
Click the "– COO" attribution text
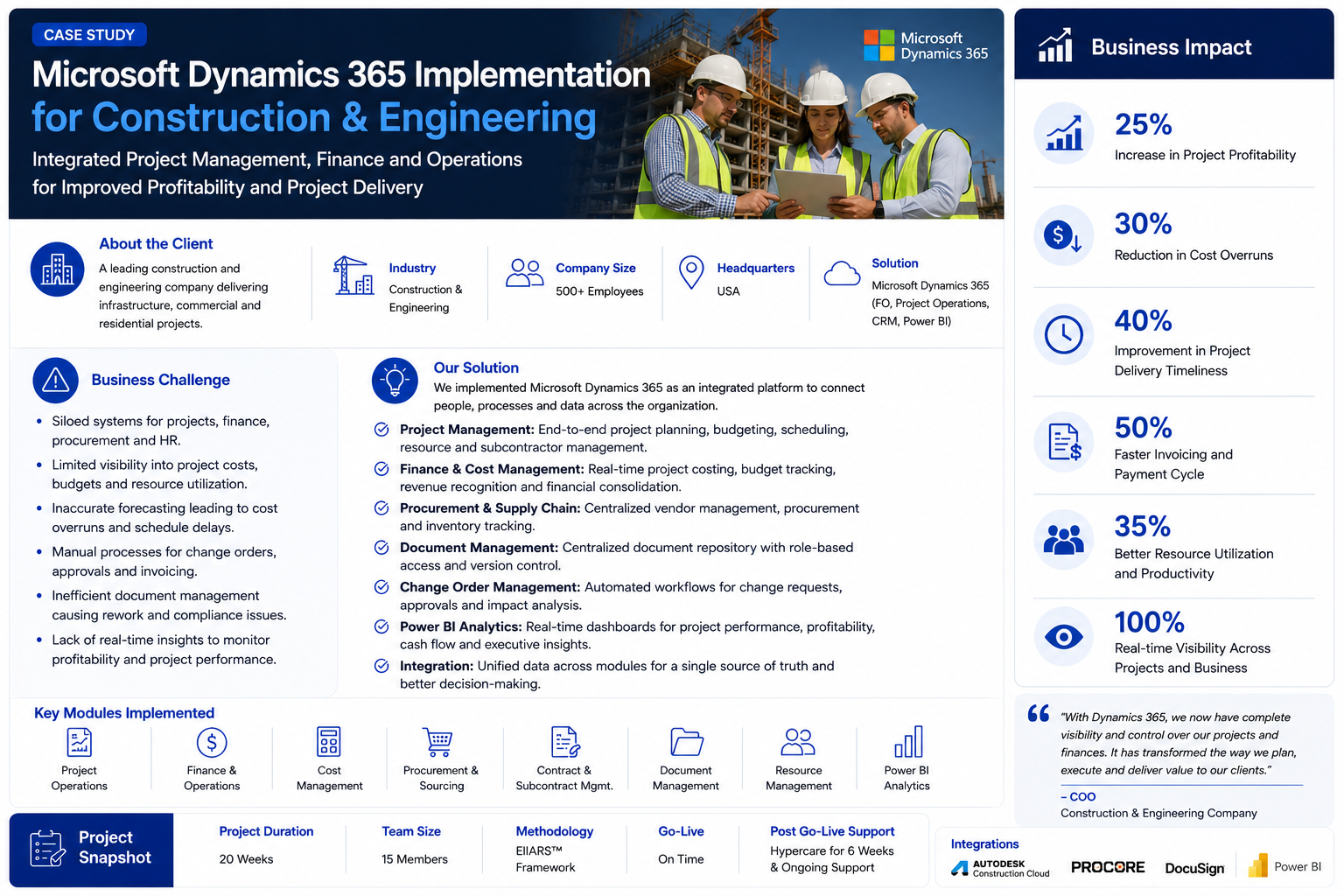click(1078, 797)
